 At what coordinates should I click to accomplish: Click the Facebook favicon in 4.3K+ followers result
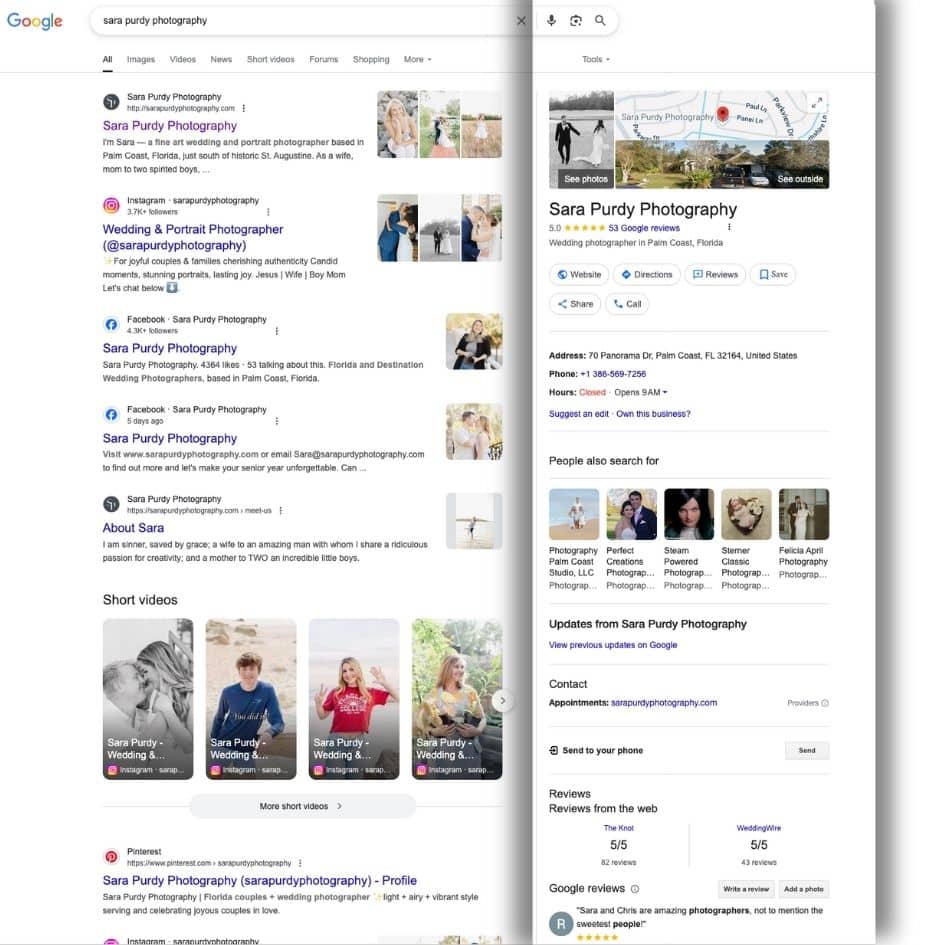[x=111, y=325]
